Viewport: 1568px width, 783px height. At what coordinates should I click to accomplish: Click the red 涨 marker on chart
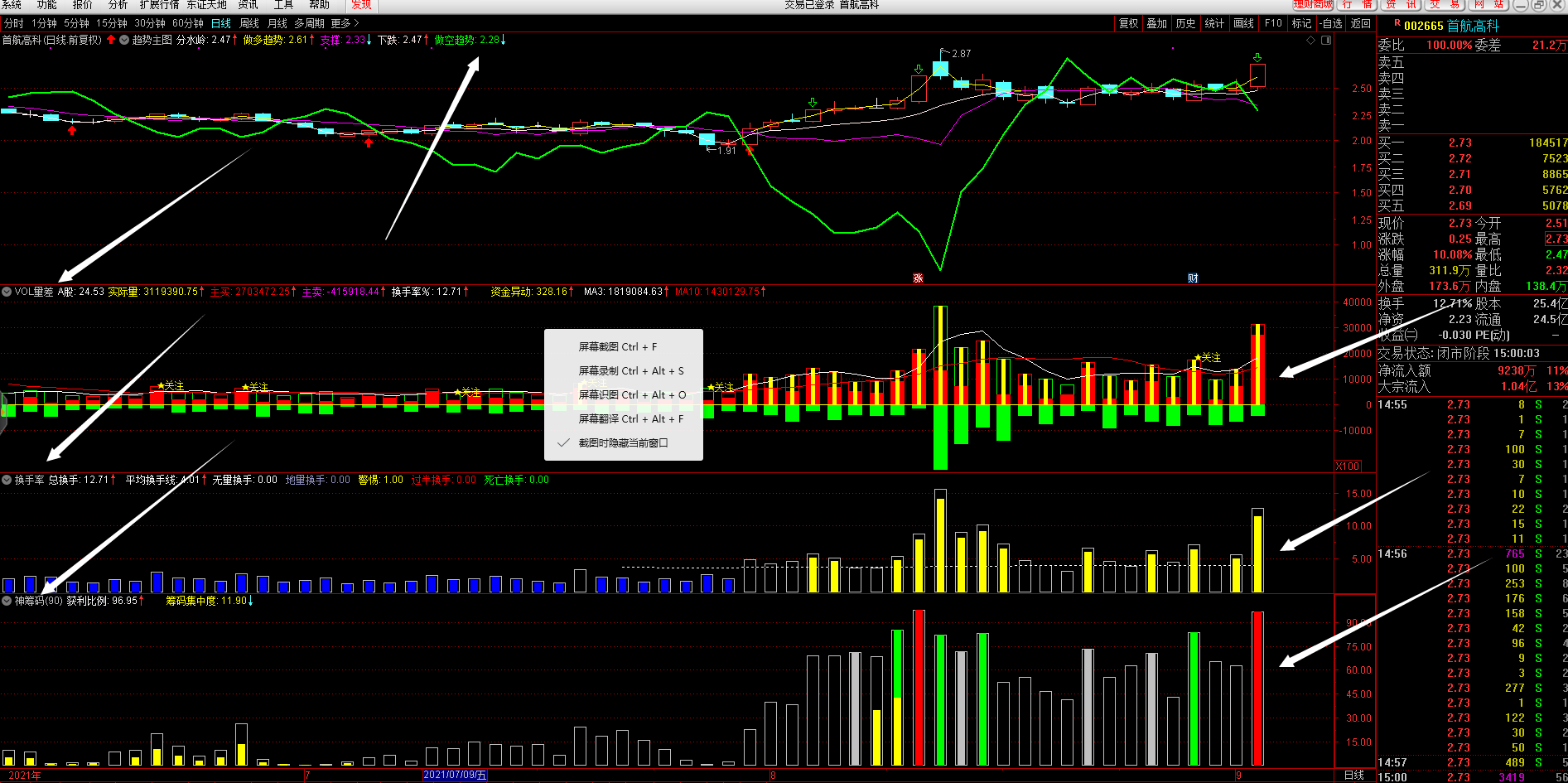(x=918, y=278)
